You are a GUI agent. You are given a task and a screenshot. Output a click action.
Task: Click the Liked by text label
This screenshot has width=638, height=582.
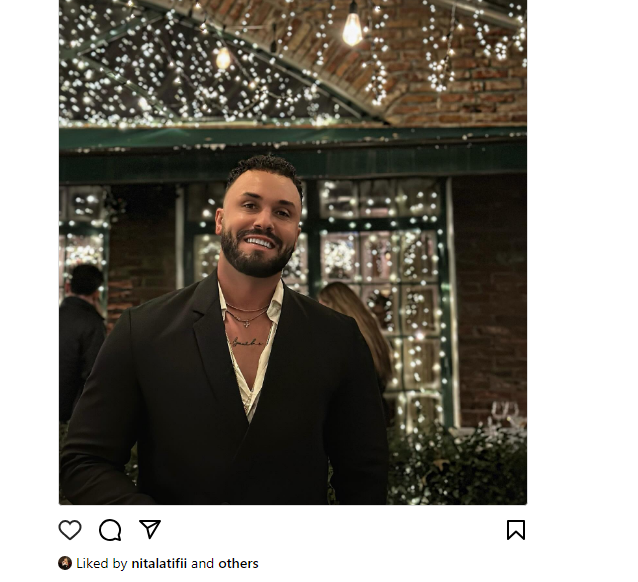102,563
